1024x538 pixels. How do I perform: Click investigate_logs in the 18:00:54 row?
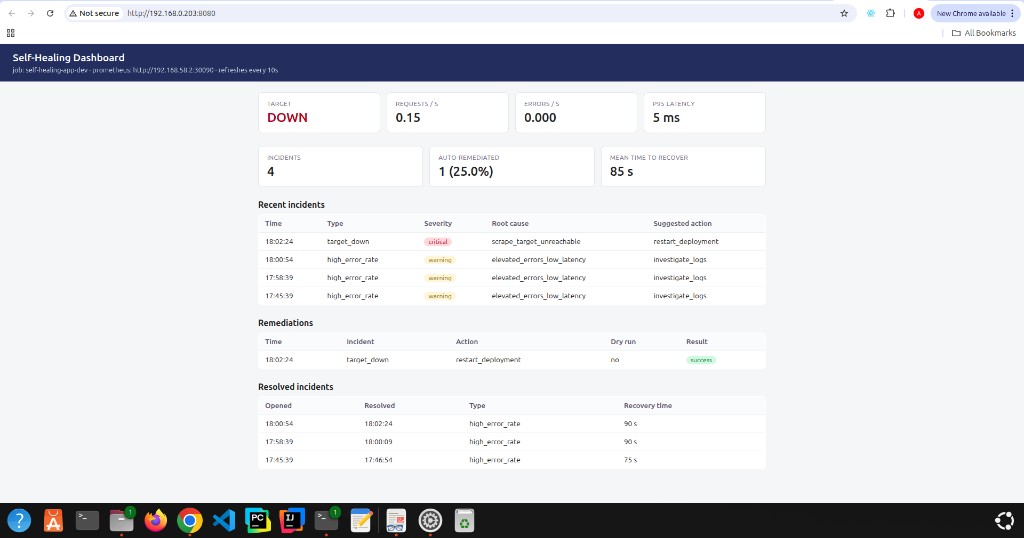tap(680, 260)
